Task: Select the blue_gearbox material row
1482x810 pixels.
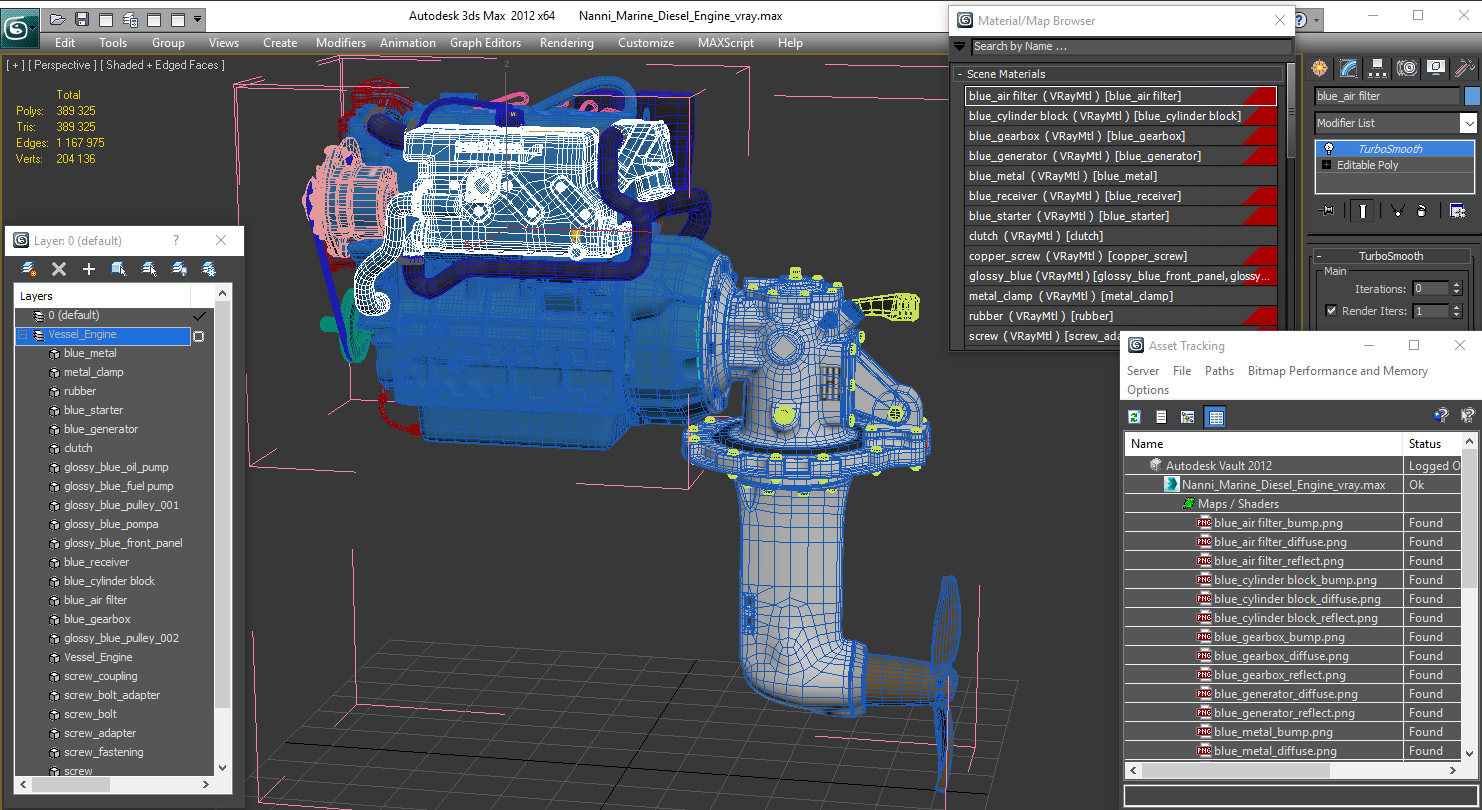Action: click(x=1120, y=136)
